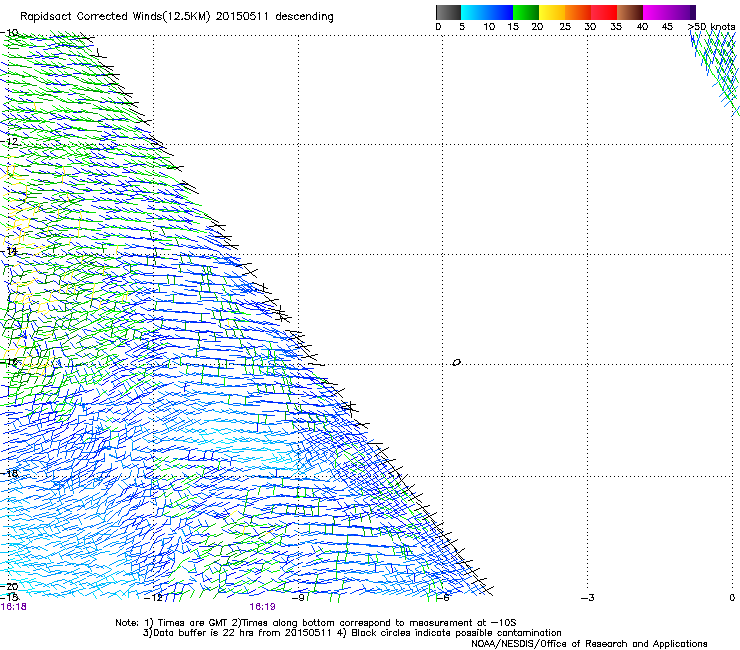Viewport: 740px width, 650px height.
Task: Click the "-16" latitude axis label
Action: coord(9,362)
